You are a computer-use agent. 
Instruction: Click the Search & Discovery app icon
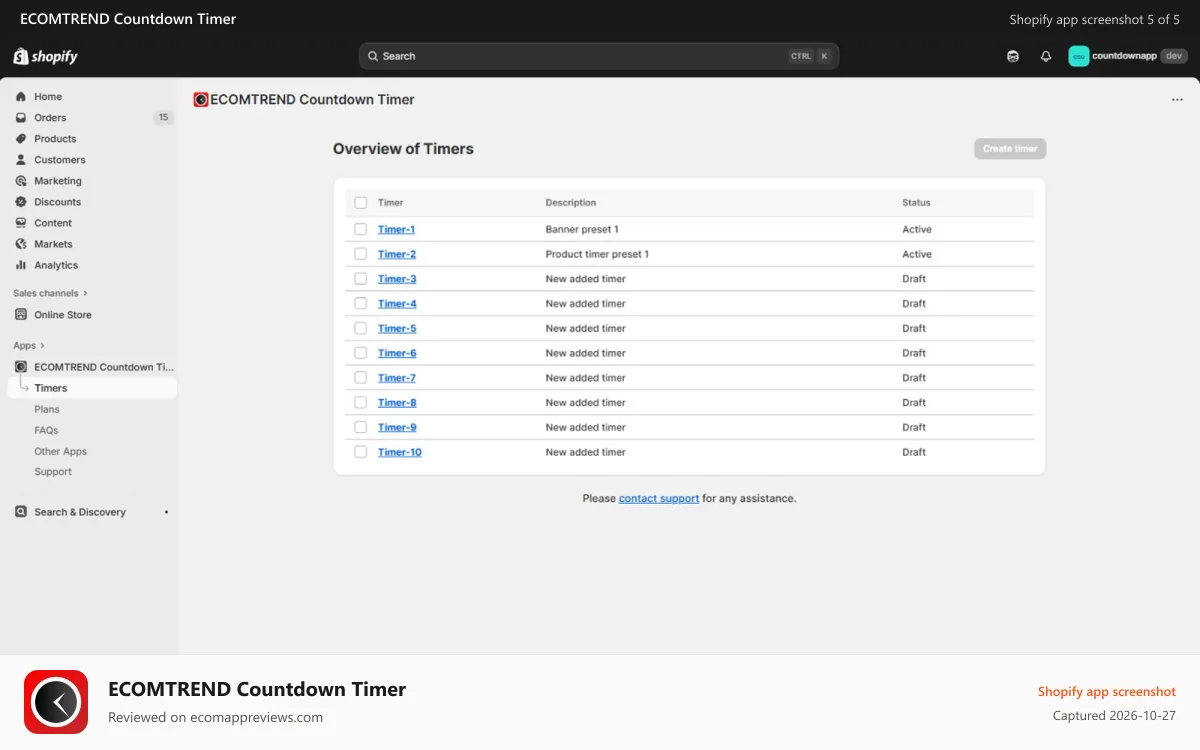coord(21,512)
